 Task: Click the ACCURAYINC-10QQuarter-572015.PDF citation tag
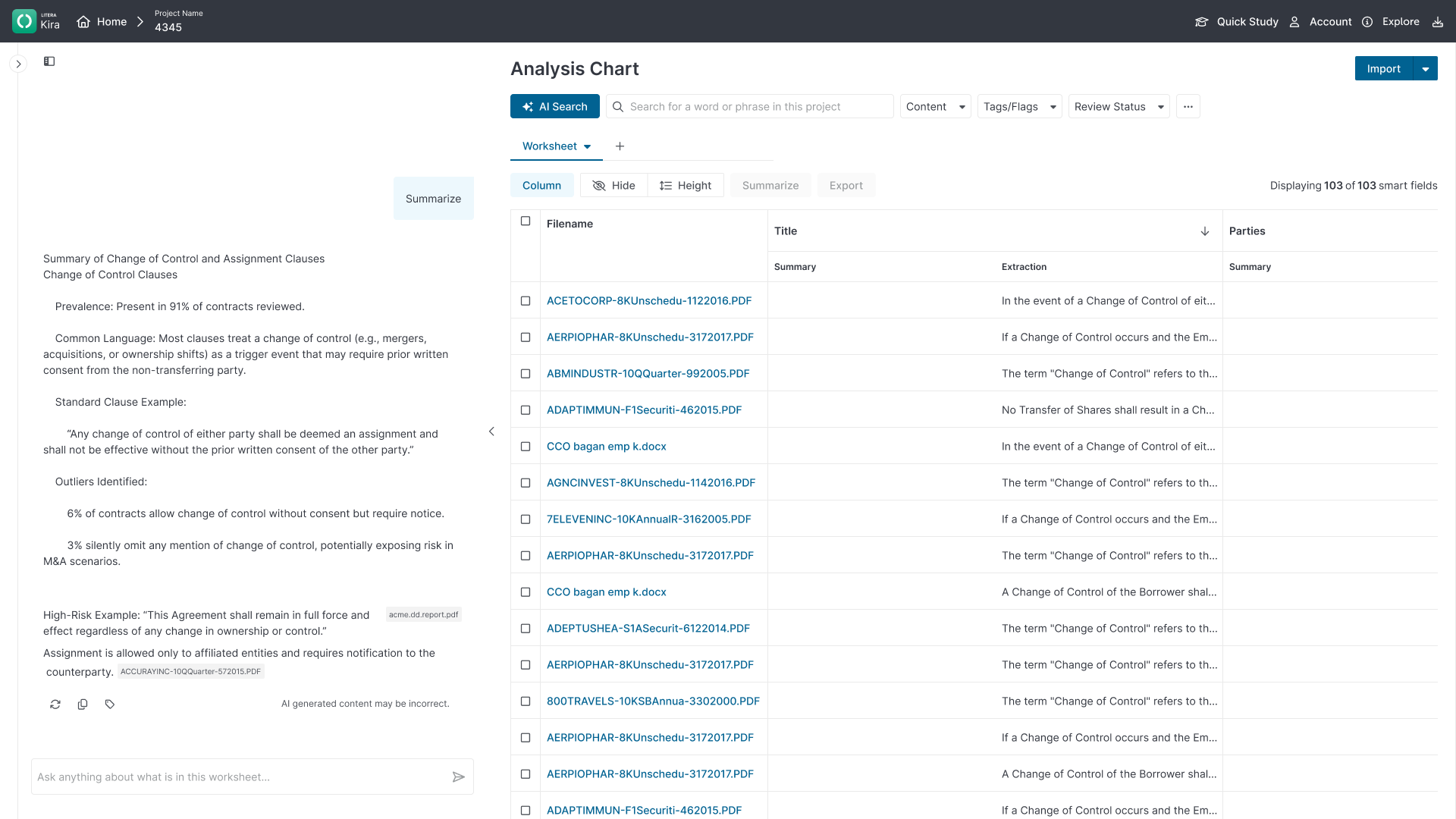[x=190, y=672]
